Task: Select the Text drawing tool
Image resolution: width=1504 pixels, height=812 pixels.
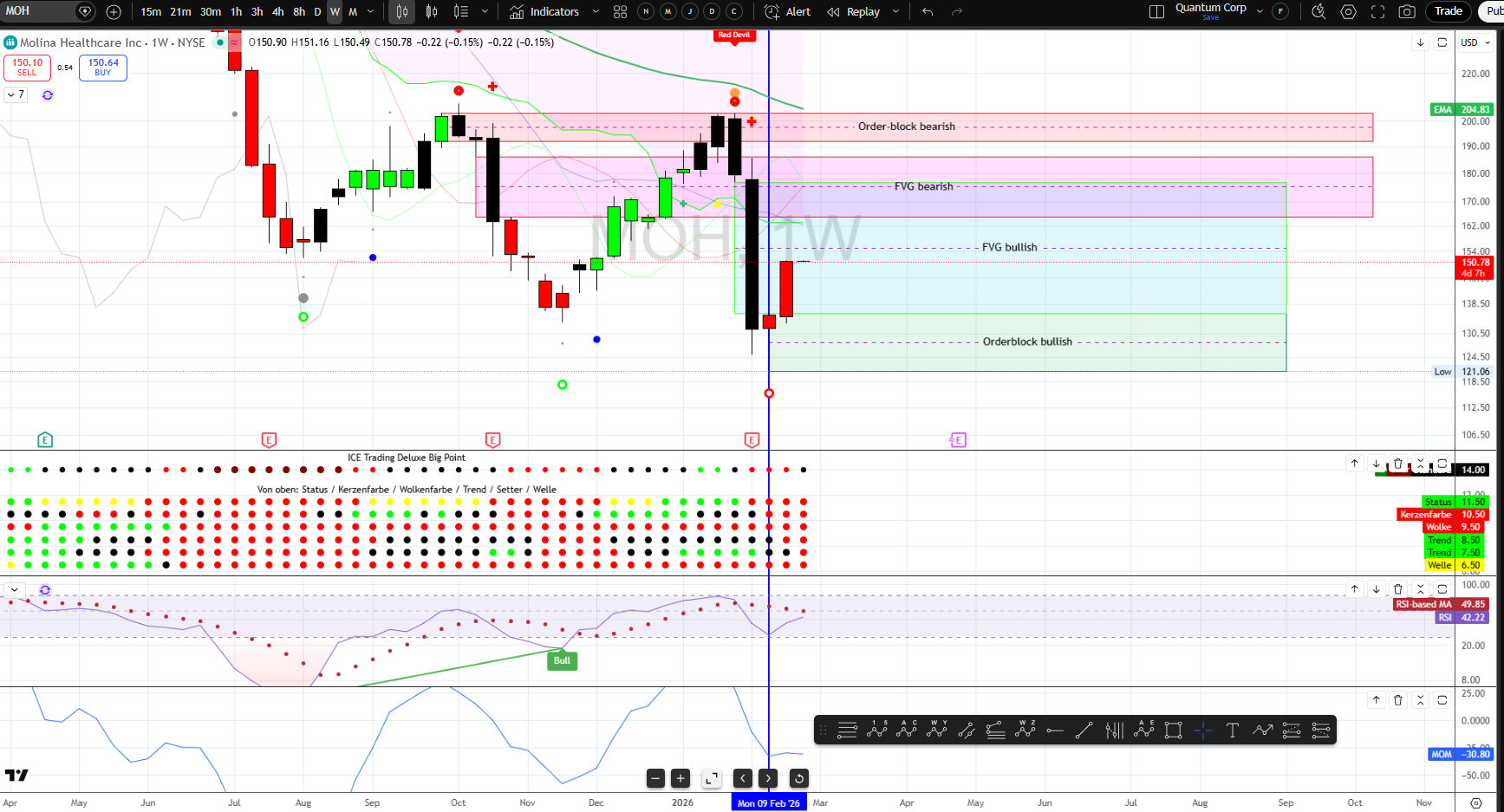Action: [x=1232, y=731]
